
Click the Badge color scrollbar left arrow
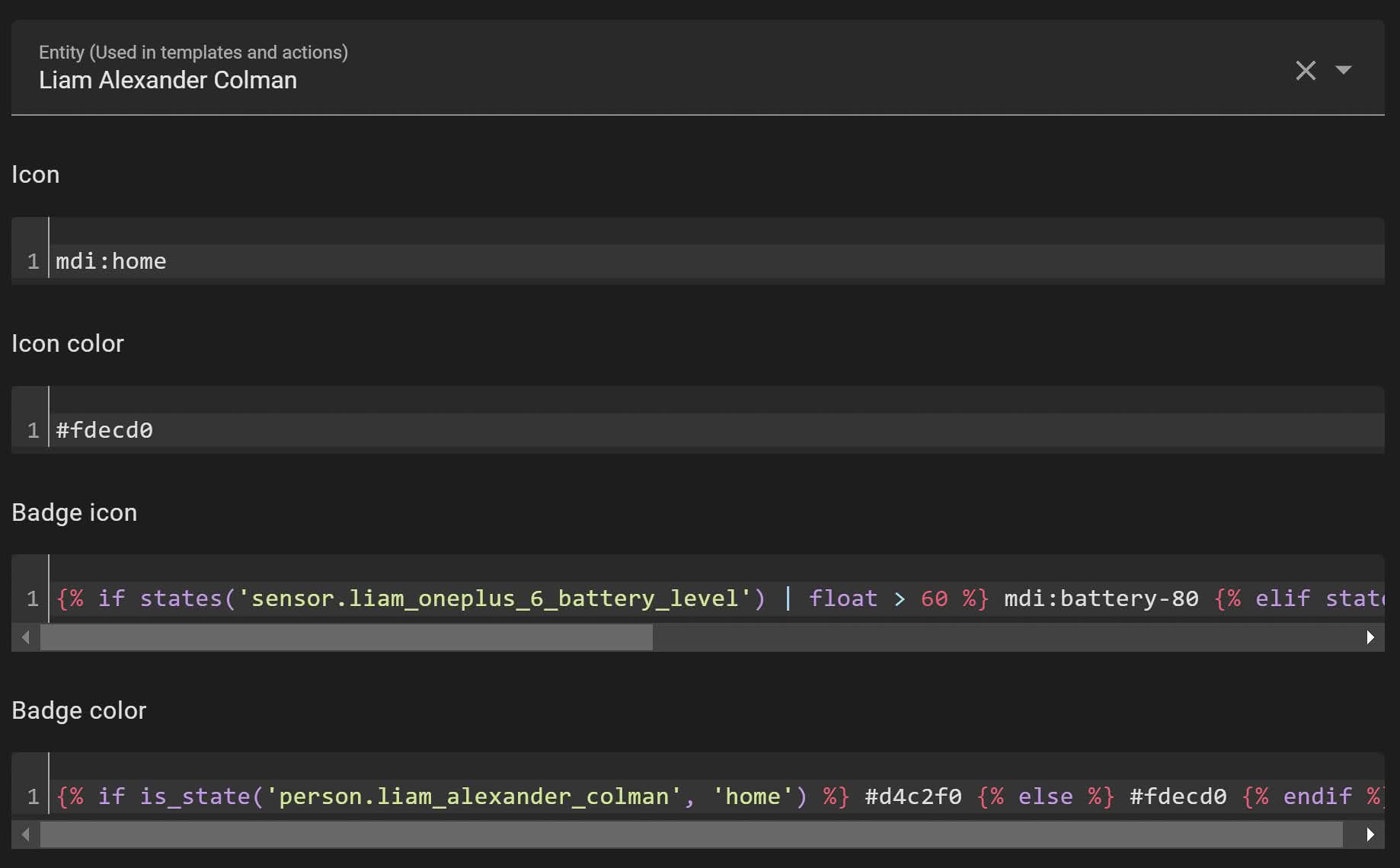pos(26,834)
